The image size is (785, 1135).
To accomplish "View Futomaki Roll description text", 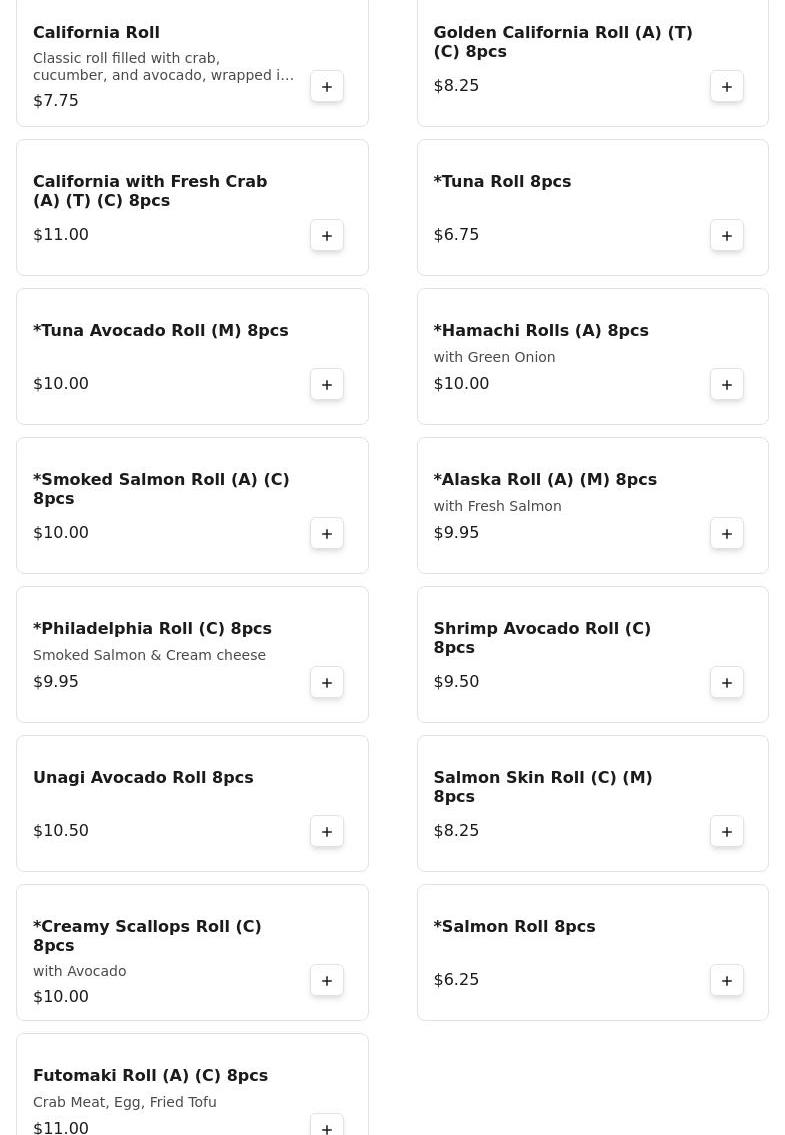I will coord(125,1102).
